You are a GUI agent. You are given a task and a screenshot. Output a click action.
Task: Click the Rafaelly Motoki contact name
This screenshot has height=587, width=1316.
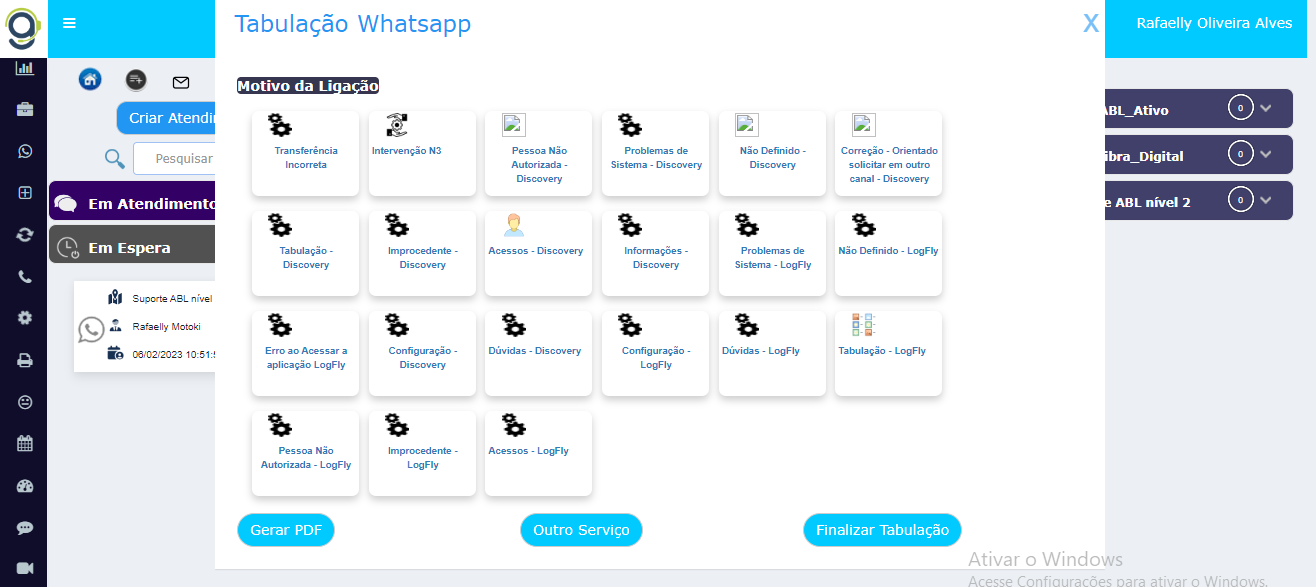[x=166, y=326]
